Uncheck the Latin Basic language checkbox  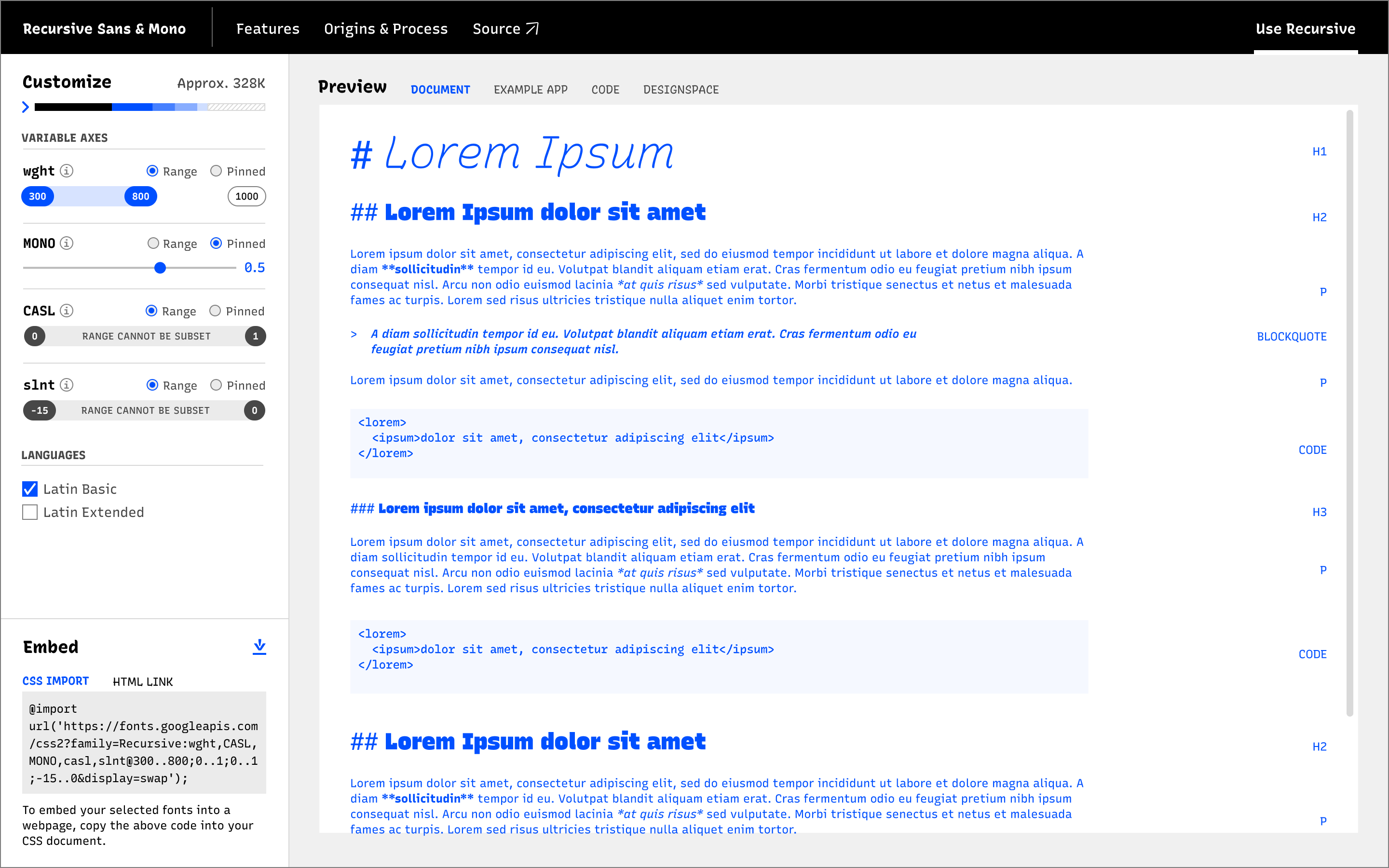tap(30, 488)
